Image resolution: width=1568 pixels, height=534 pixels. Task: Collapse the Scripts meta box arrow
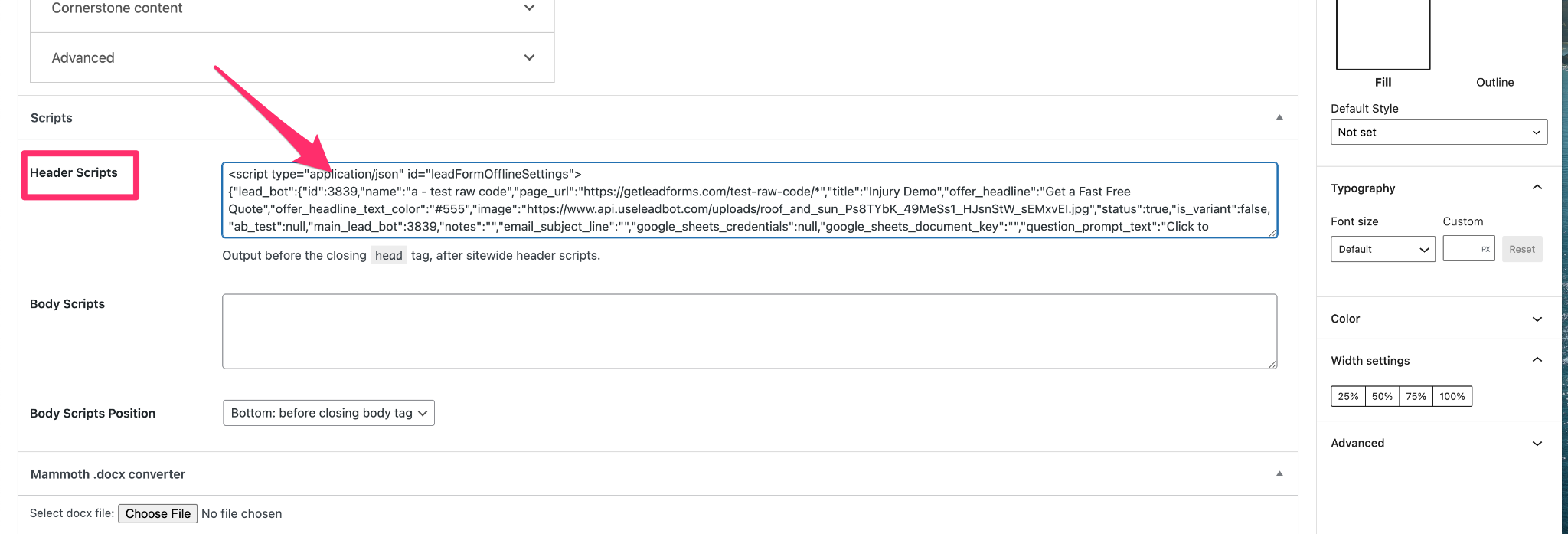point(1279,117)
